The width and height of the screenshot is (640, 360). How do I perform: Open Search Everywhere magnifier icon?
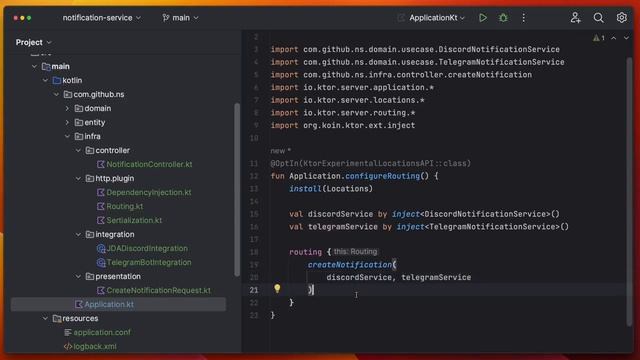pyautogui.click(x=598, y=18)
